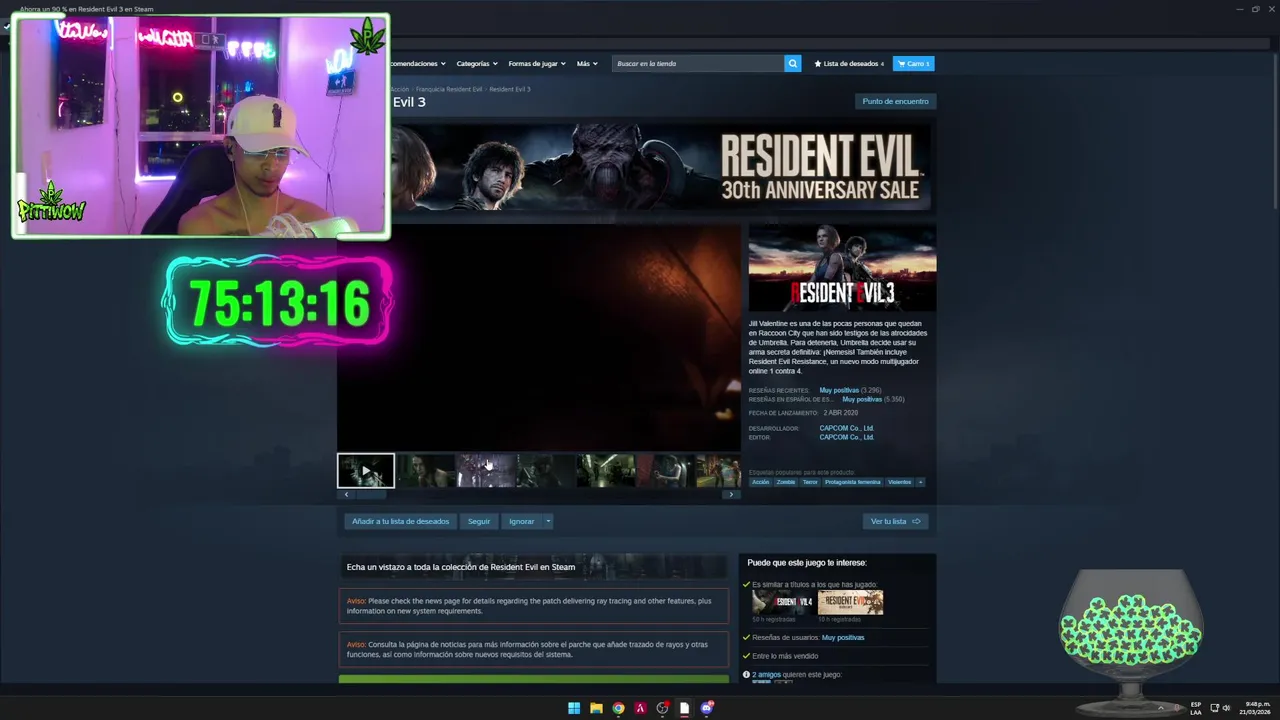The image size is (1280, 720).
Task: Open File Explorer from taskbar
Action: [596, 708]
